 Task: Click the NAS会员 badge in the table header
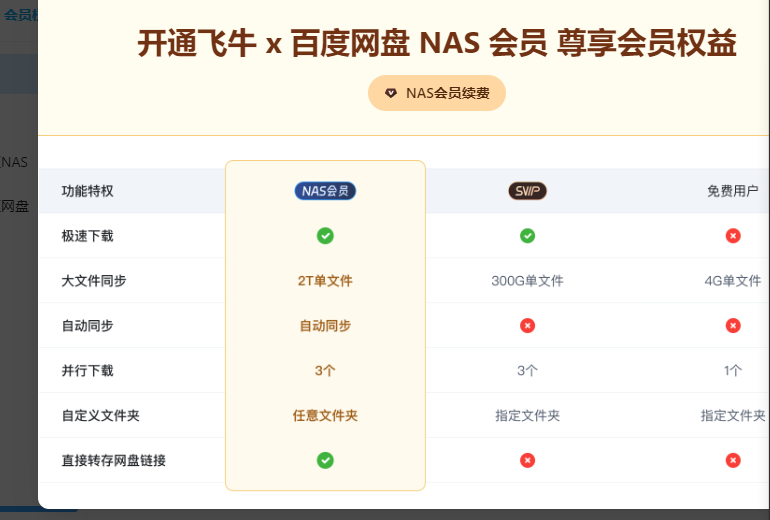click(325, 191)
